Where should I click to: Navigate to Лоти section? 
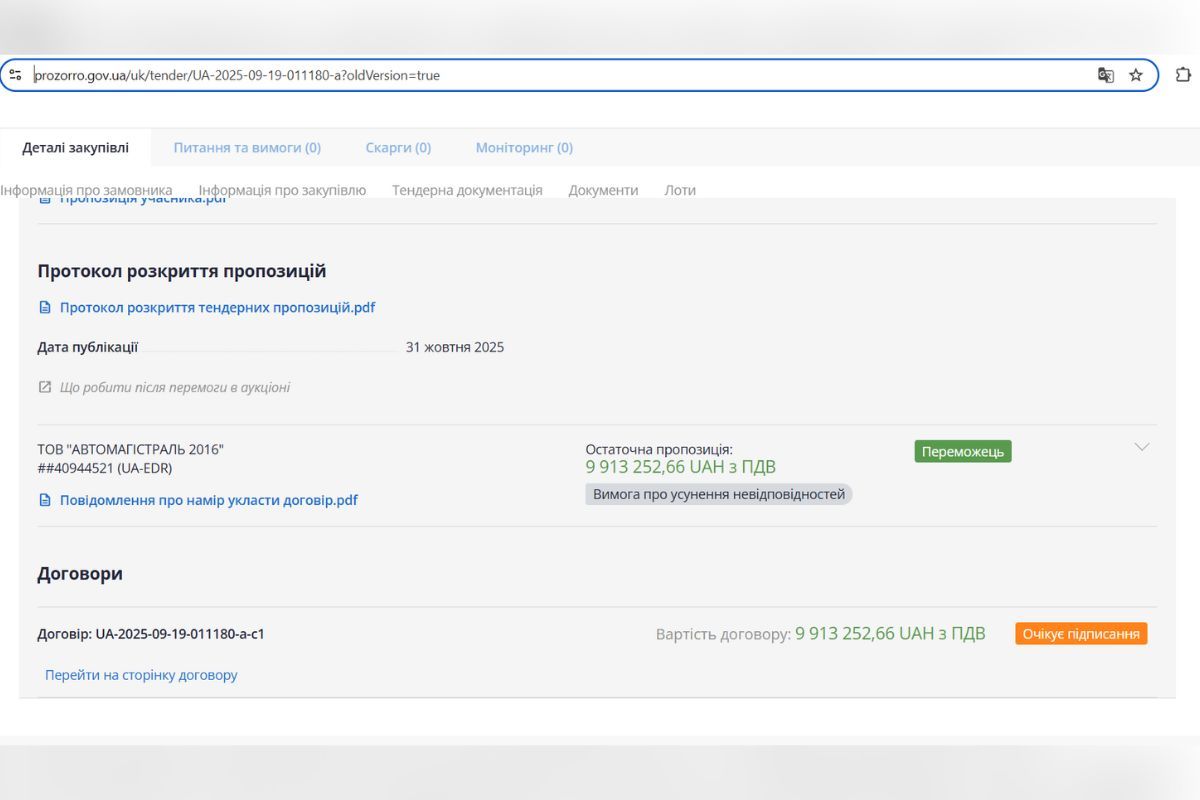coord(680,190)
